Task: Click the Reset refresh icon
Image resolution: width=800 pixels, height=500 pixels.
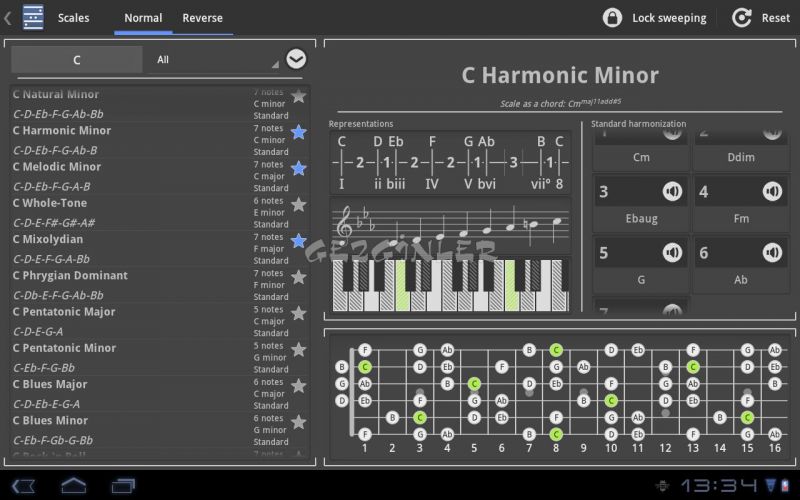Action: [741, 17]
